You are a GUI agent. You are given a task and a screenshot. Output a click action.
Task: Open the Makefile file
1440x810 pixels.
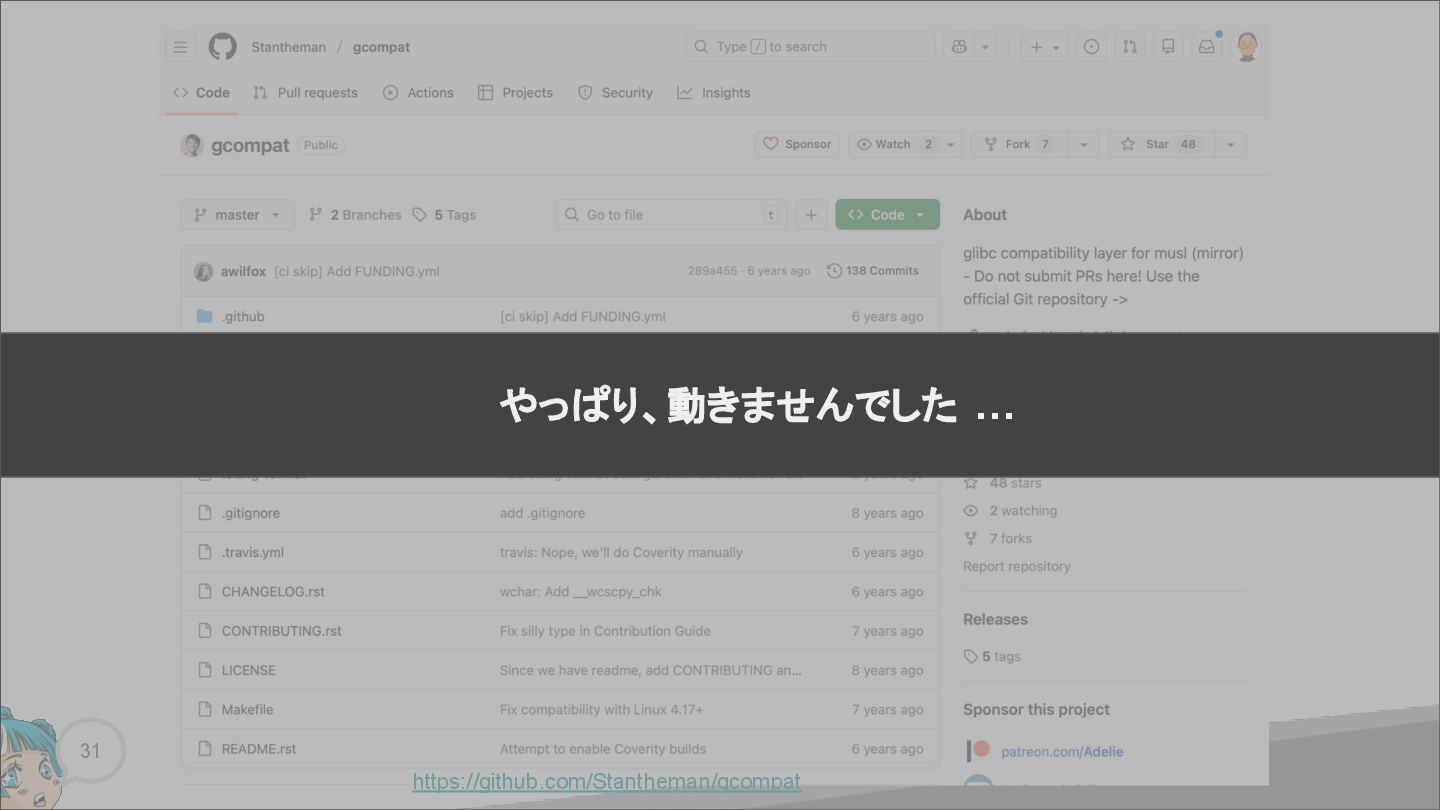point(247,709)
